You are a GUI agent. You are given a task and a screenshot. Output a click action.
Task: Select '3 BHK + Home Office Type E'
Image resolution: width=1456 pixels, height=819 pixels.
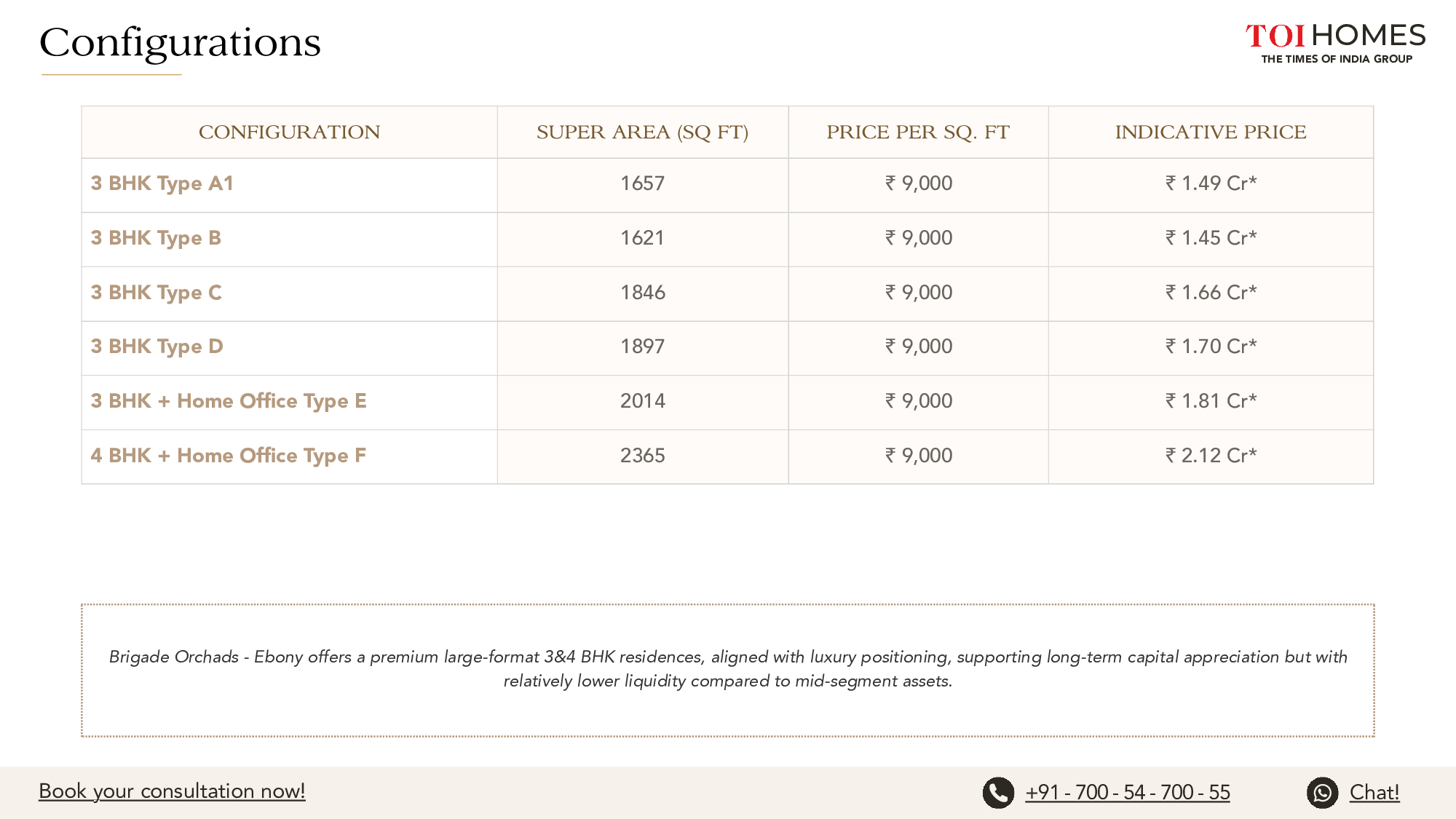(229, 401)
